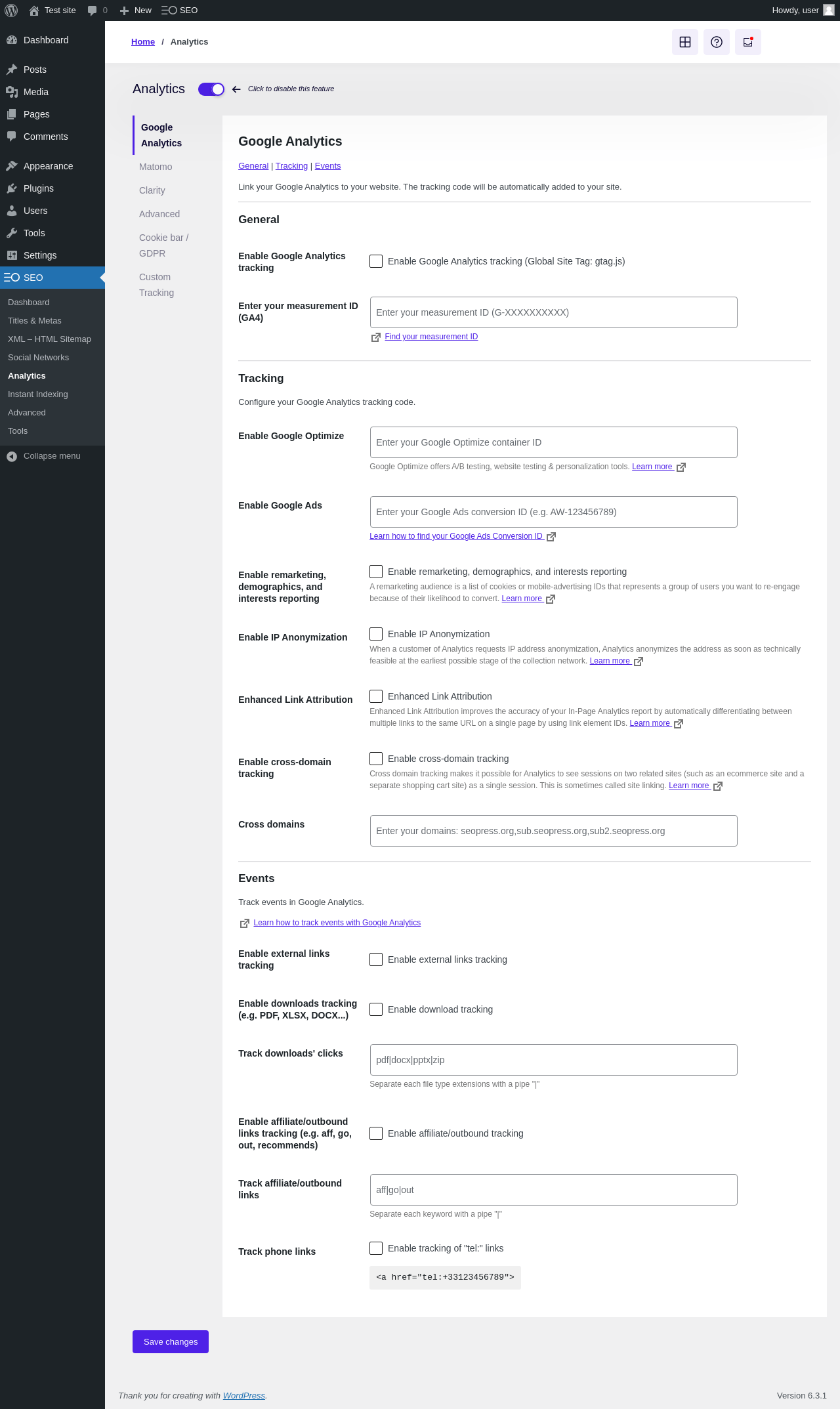Image resolution: width=840 pixels, height=1409 pixels.
Task: Click the user avatar next to Howdy
Action: pyautogui.click(x=829, y=11)
